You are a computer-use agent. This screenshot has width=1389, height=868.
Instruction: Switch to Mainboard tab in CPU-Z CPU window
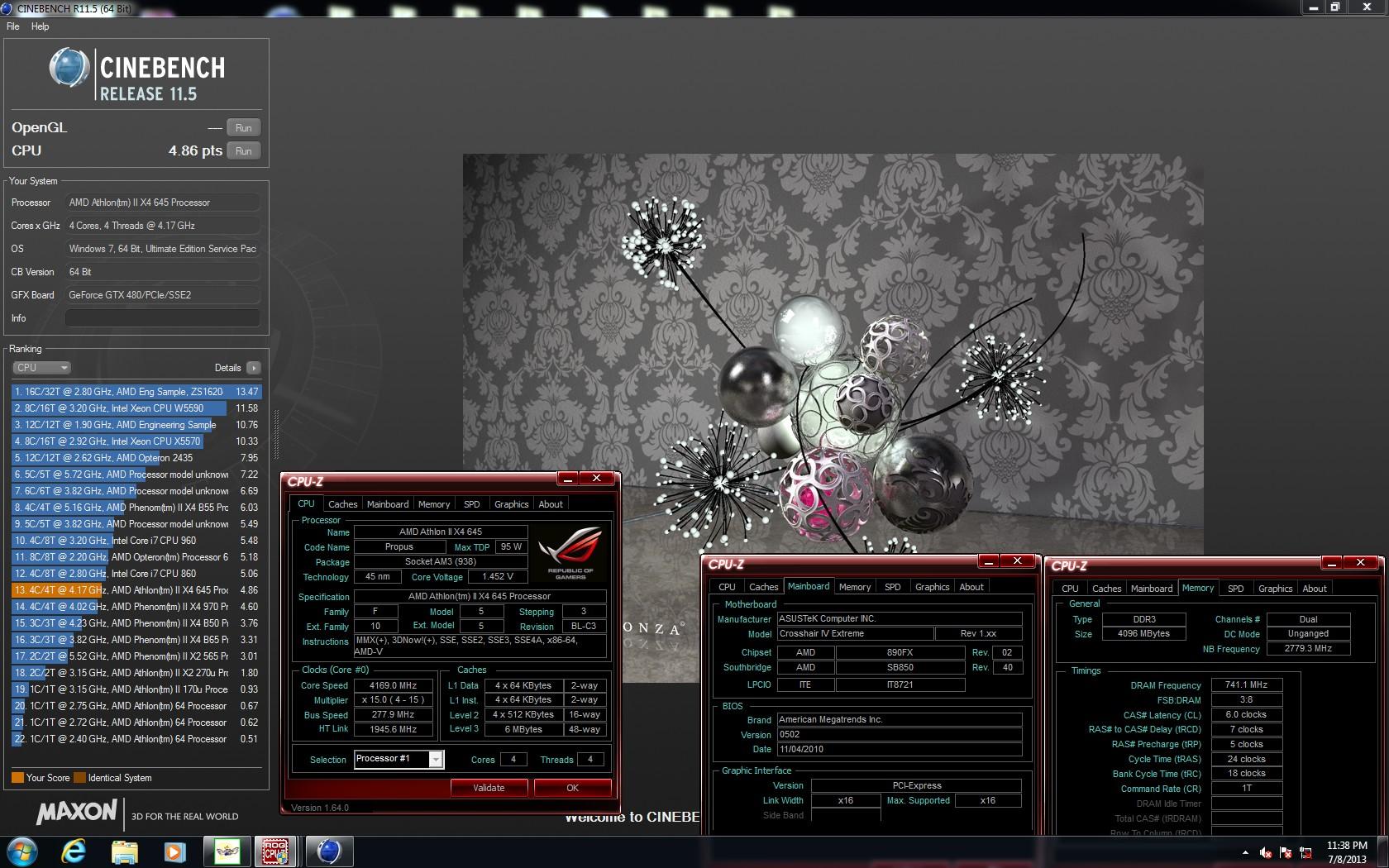388,504
